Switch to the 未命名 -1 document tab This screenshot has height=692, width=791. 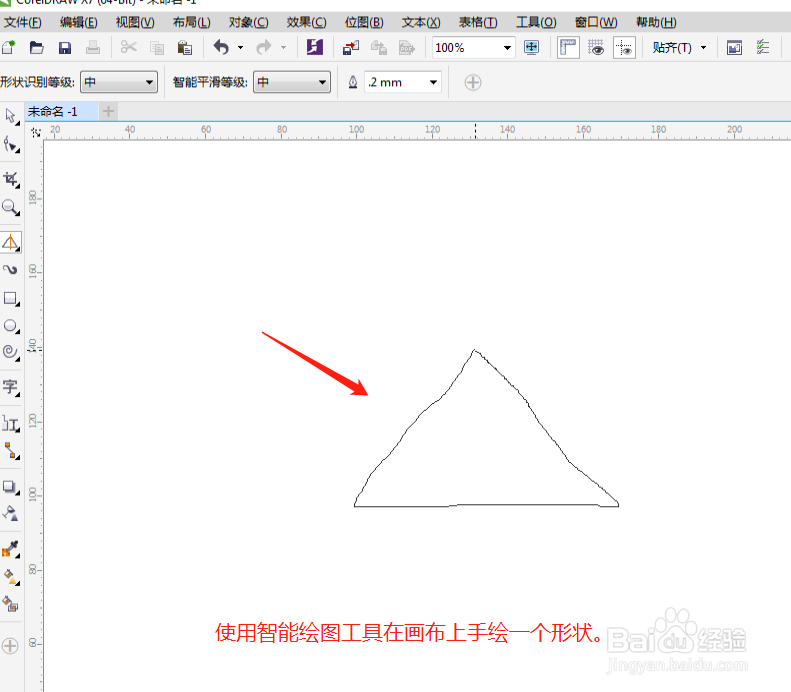point(61,111)
